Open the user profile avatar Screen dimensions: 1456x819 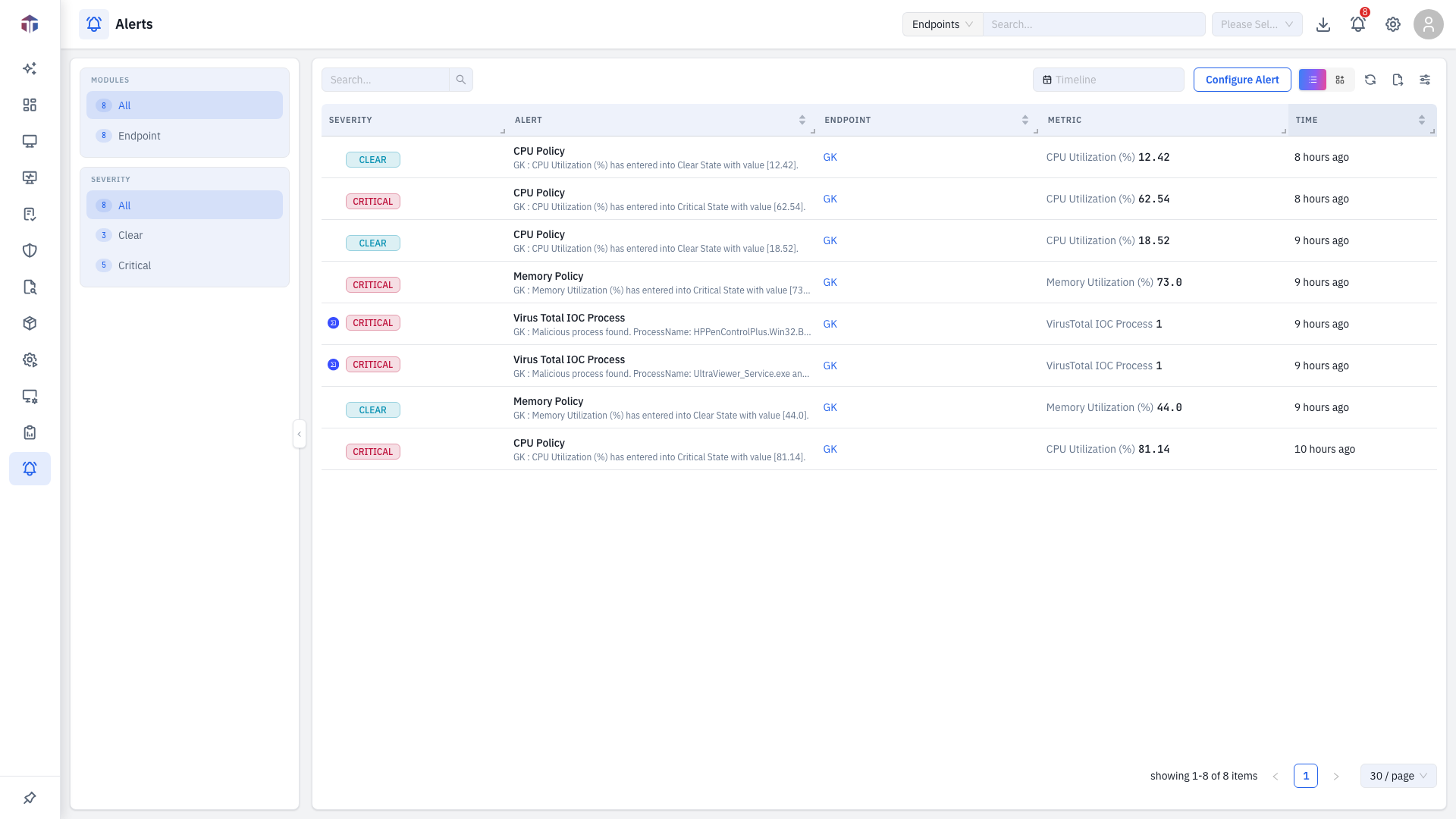click(1429, 24)
